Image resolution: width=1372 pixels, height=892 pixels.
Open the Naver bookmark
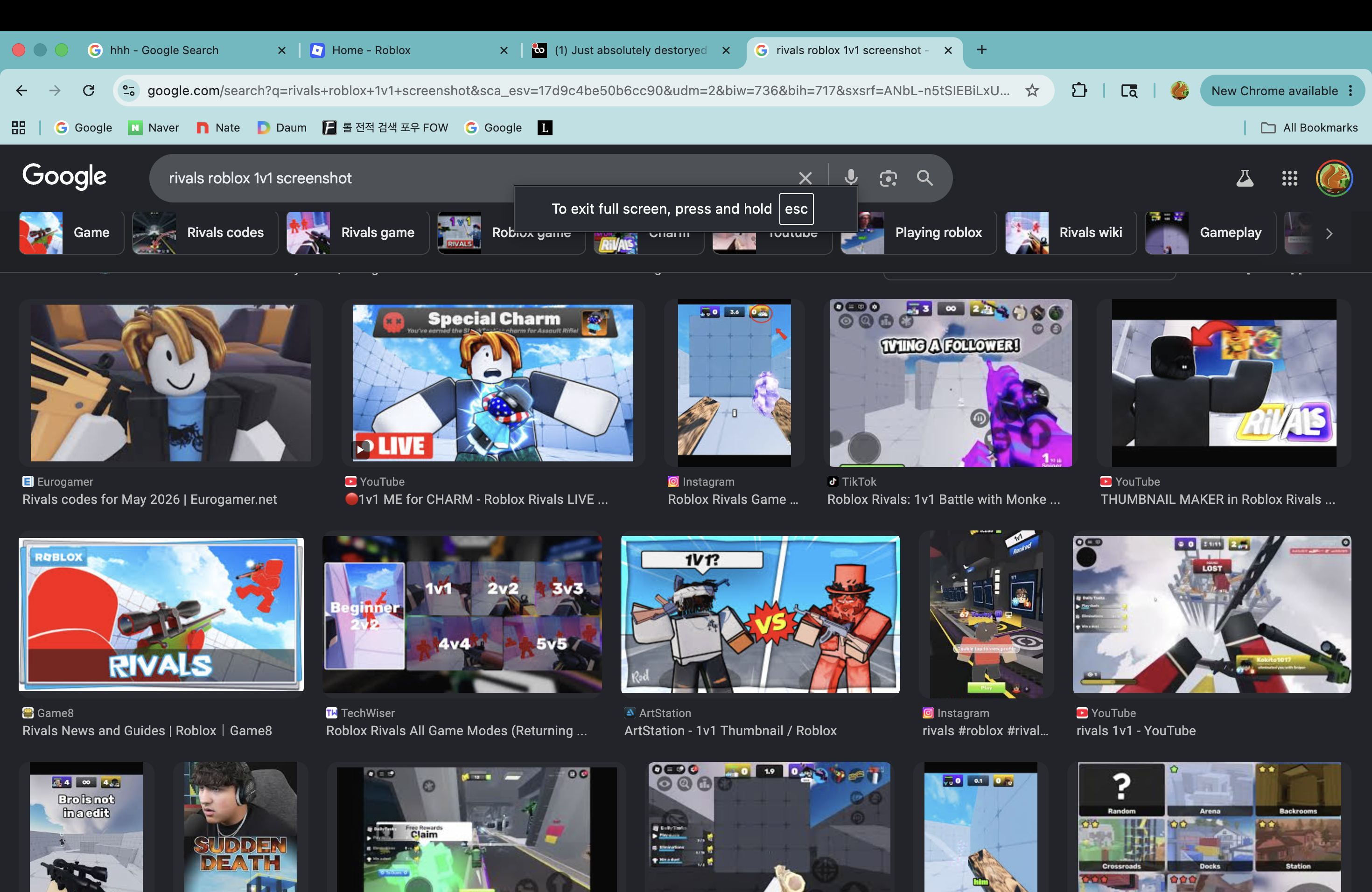(154, 127)
